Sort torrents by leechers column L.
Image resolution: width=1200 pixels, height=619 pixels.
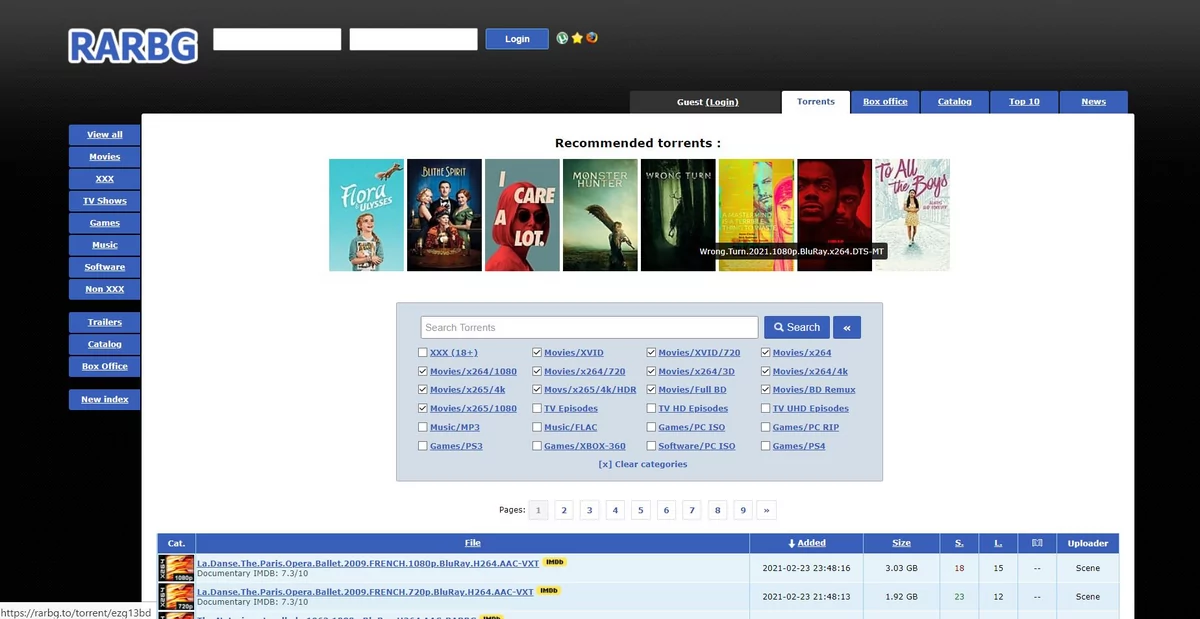point(998,543)
